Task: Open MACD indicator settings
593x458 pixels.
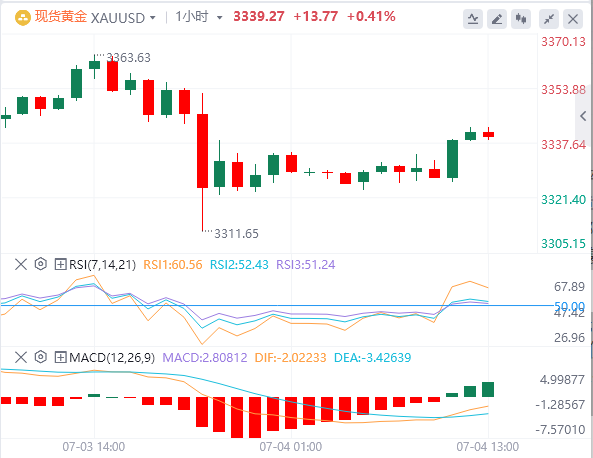Action: point(40,357)
